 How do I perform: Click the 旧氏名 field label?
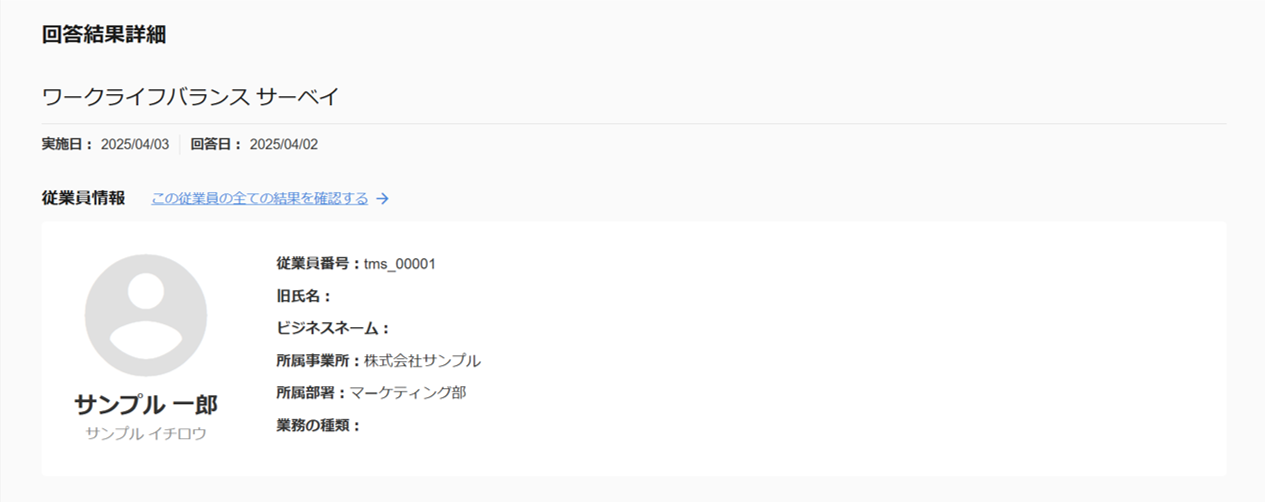pyautogui.click(x=303, y=296)
